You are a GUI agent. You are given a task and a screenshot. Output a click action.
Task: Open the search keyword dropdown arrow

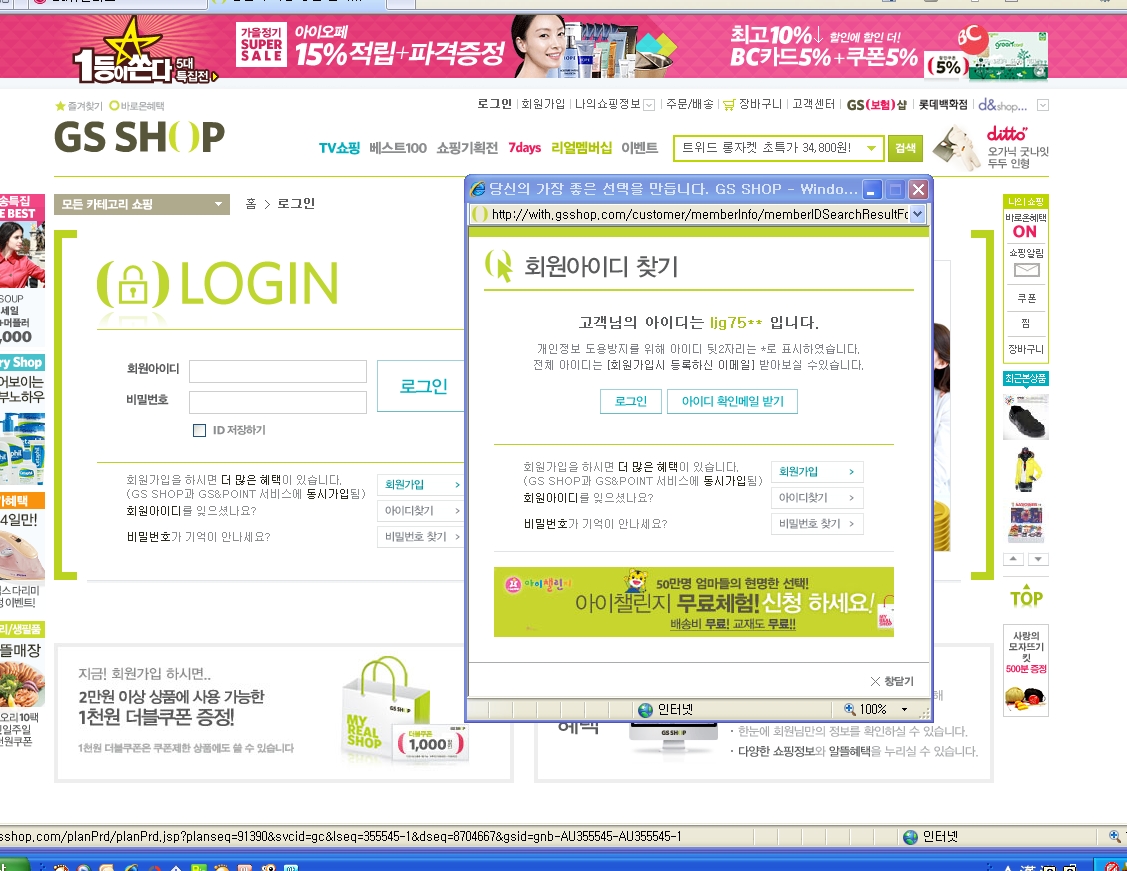pos(871,148)
